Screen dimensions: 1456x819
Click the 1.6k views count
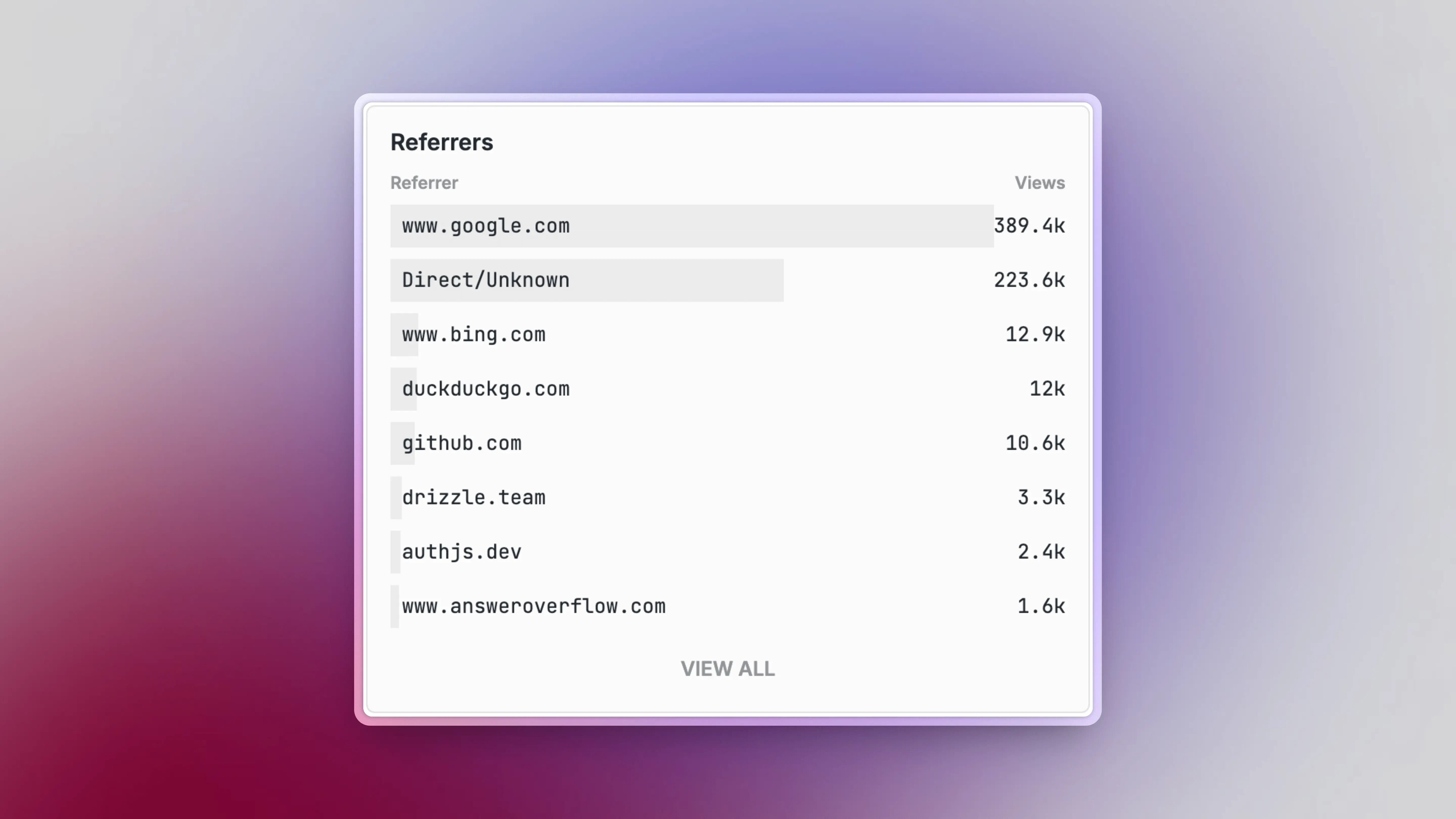pos(1041,606)
